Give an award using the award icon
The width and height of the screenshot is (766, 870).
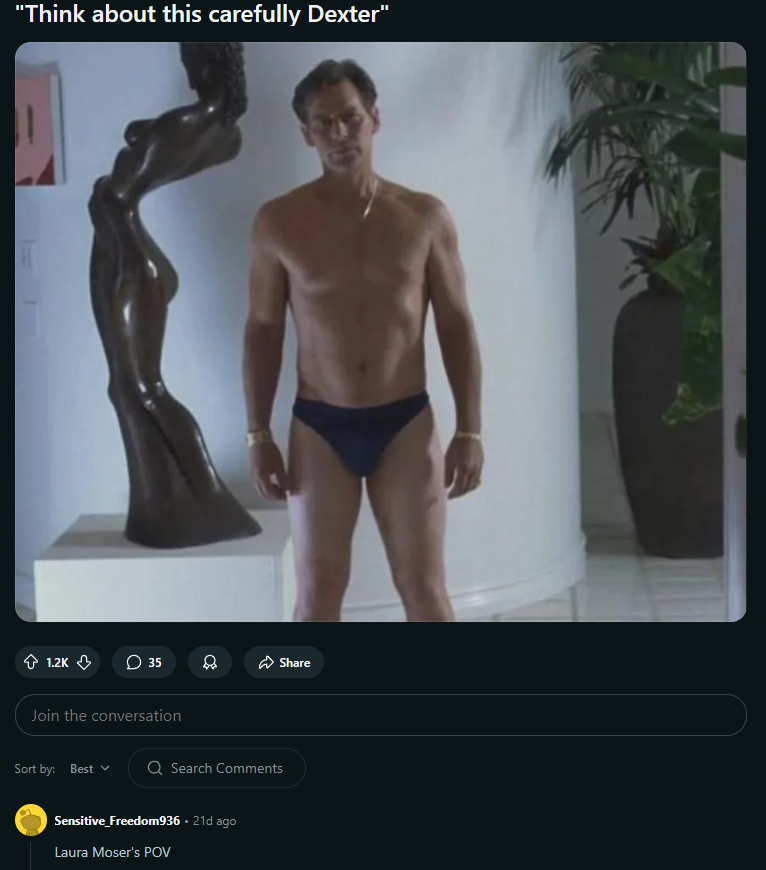coord(210,662)
